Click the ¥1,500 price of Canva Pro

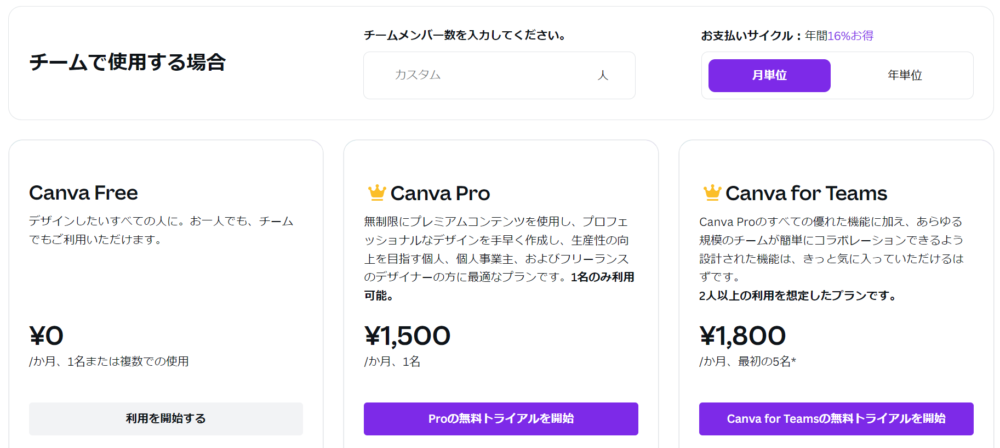click(407, 336)
